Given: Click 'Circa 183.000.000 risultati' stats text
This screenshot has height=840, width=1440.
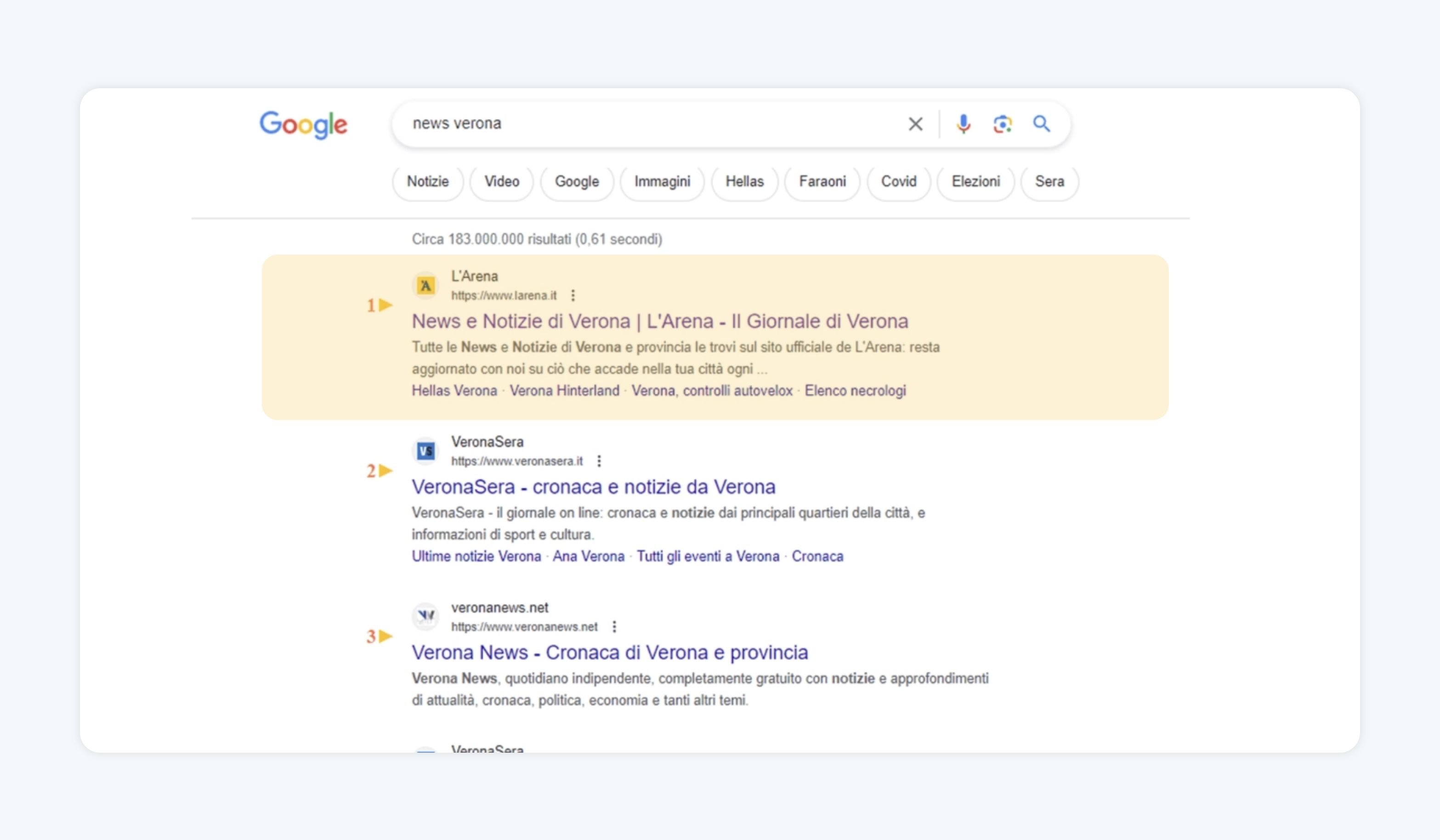Looking at the screenshot, I should tap(537, 239).
